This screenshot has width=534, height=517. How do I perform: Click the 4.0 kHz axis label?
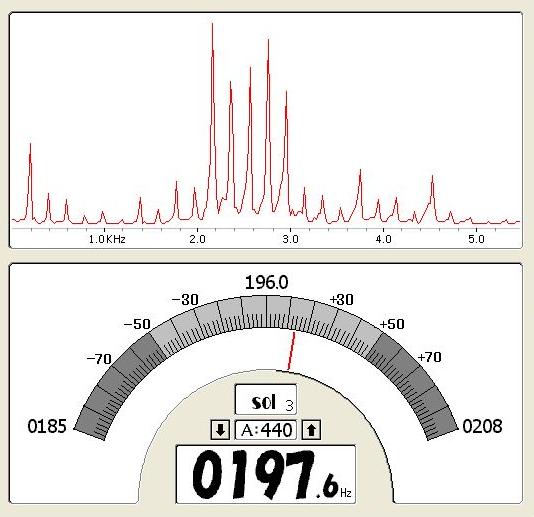[x=383, y=239]
